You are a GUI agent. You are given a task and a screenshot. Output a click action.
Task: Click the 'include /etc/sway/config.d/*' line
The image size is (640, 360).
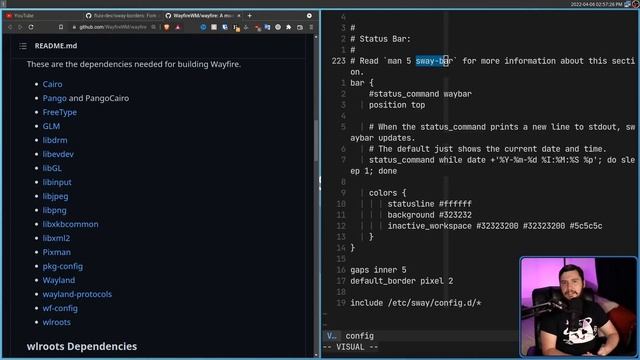pyautogui.click(x=416, y=303)
